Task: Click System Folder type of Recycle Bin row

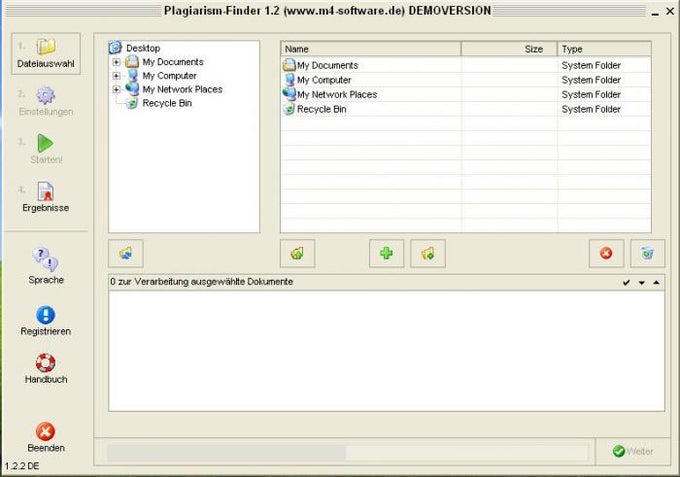Action: point(591,109)
